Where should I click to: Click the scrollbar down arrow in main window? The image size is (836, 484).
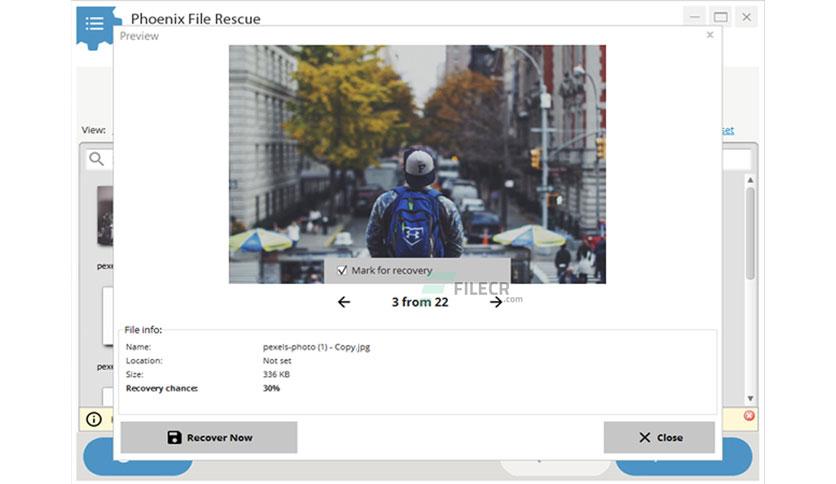click(750, 398)
